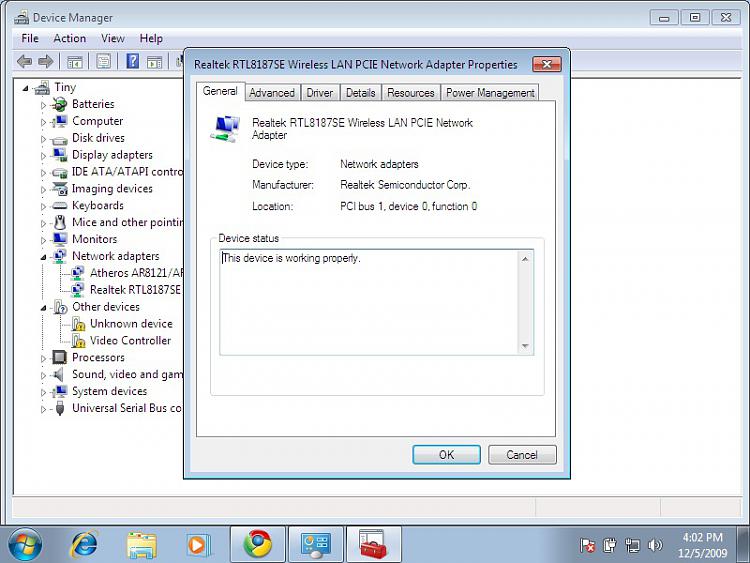750x563 pixels.
Task: Click the Show/Hide console tree toolbar icon
Action: [75, 62]
